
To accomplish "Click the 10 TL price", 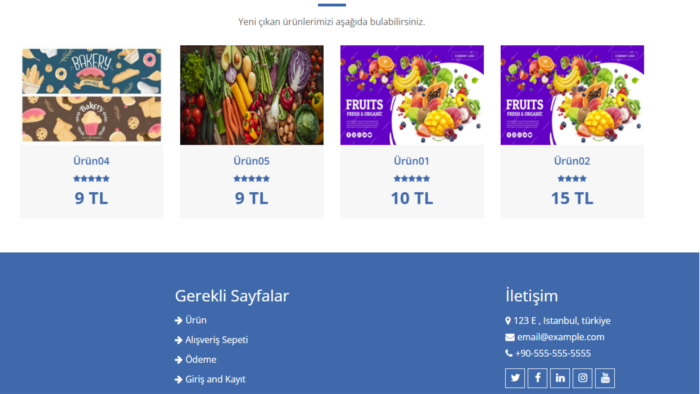I will (x=412, y=198).
